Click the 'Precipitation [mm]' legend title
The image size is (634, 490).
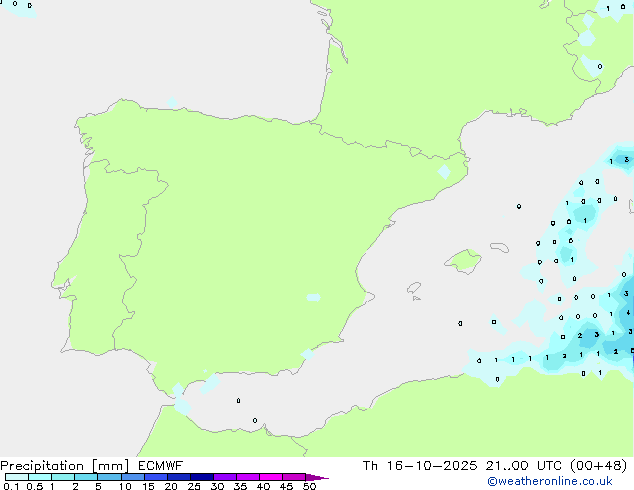point(64,466)
